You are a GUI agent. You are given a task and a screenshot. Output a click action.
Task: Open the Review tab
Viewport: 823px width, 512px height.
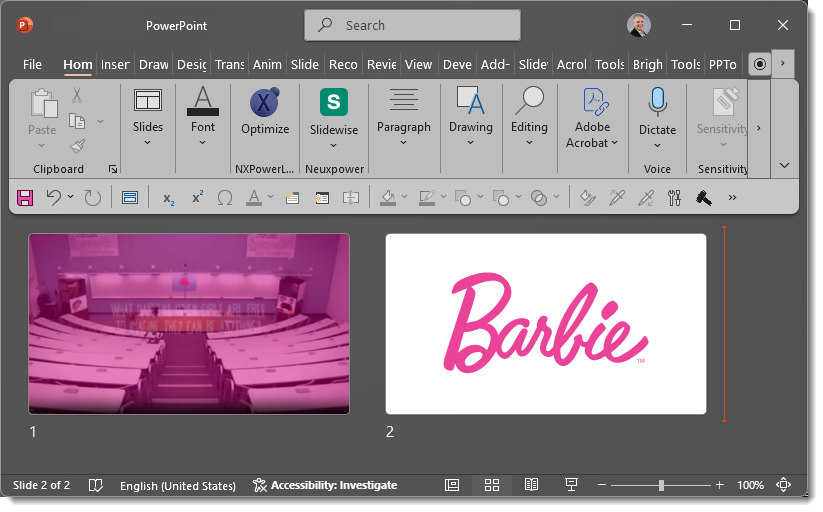click(x=381, y=65)
